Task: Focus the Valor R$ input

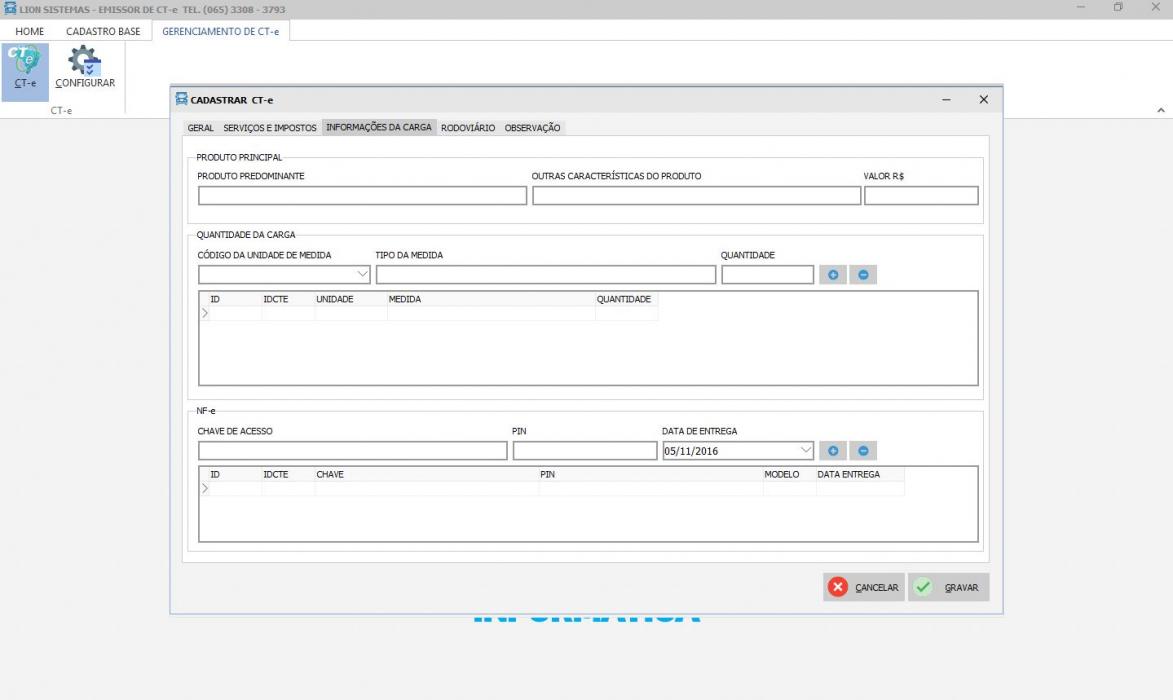Action: (921, 195)
